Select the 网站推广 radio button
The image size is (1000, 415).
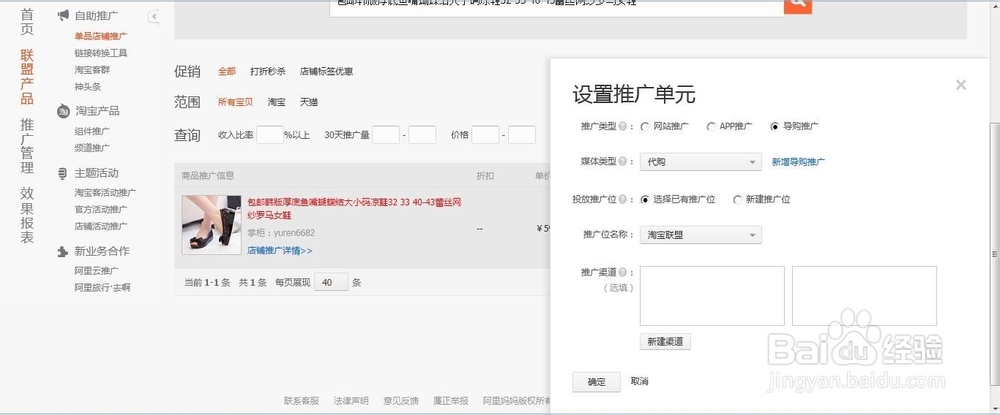645,126
